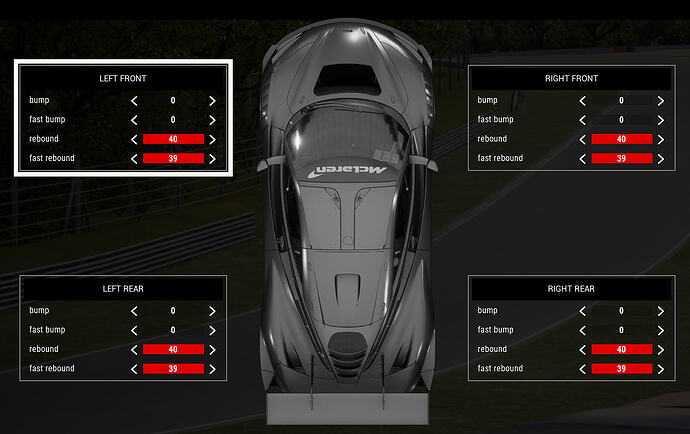This screenshot has width=690, height=434.
Task: Click Right Rear bump value 0
Action: click(x=622, y=311)
